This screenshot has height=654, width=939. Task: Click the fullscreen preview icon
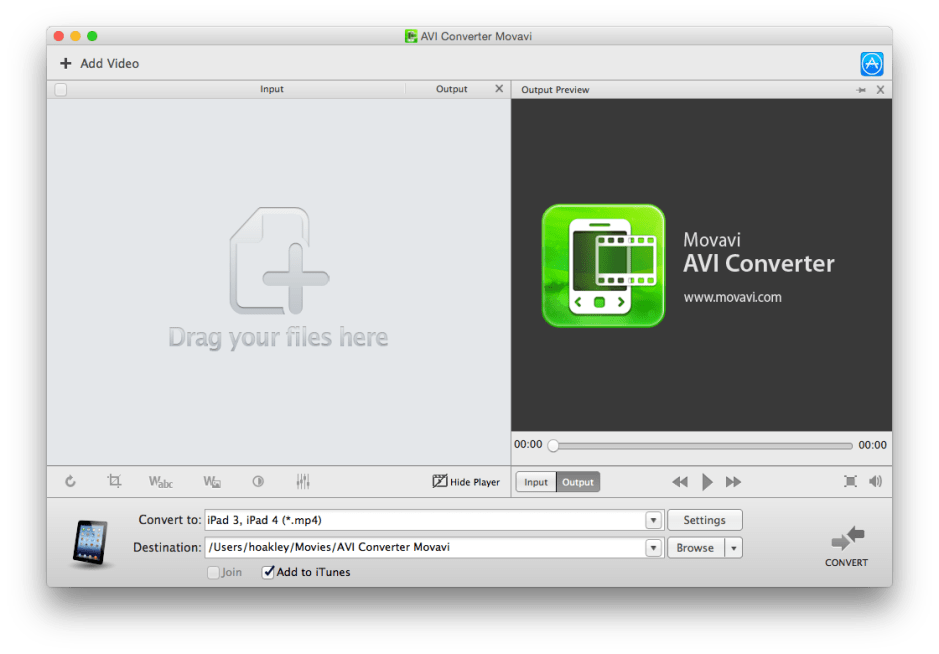coord(850,481)
